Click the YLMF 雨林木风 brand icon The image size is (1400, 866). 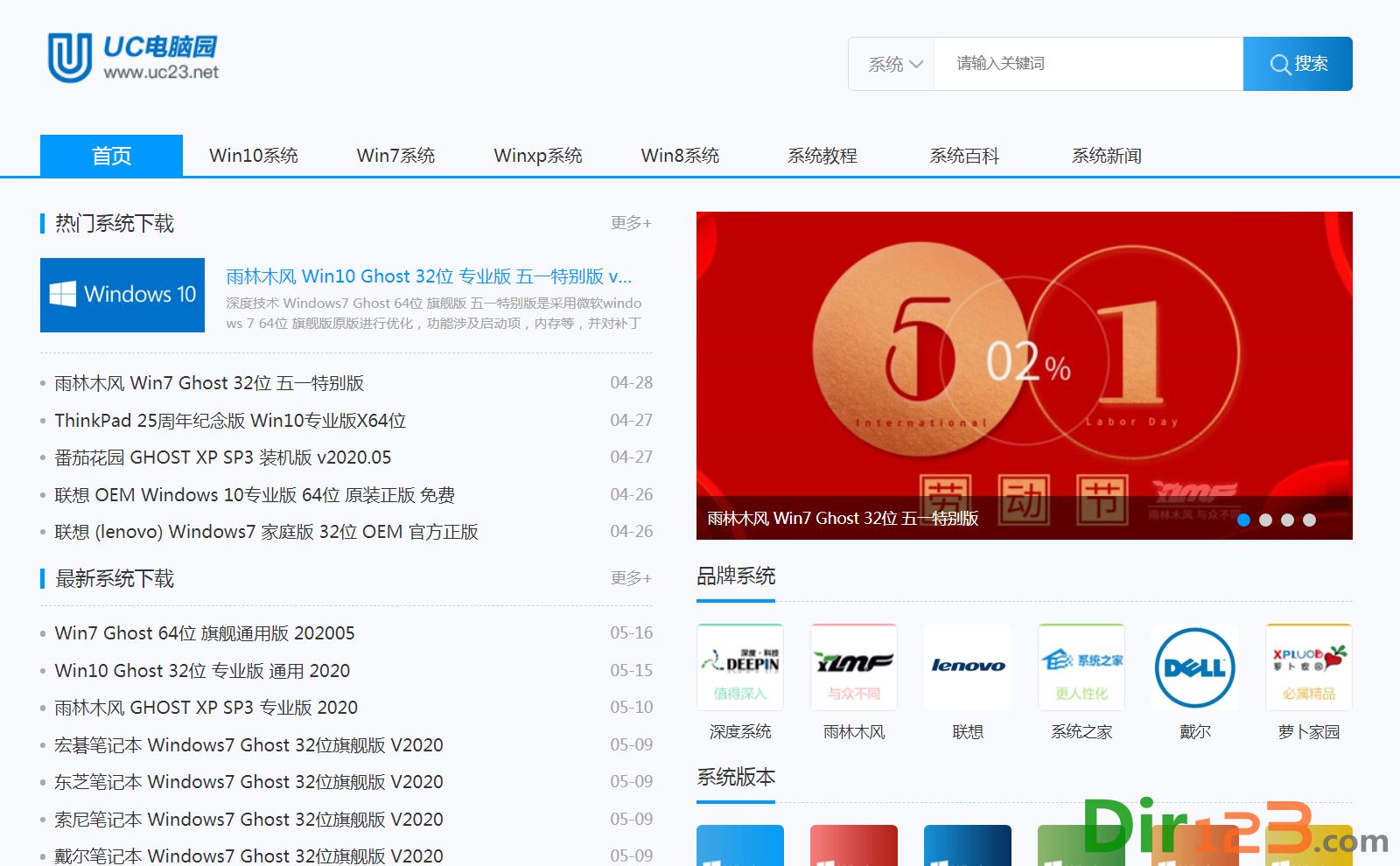pyautogui.click(x=854, y=667)
